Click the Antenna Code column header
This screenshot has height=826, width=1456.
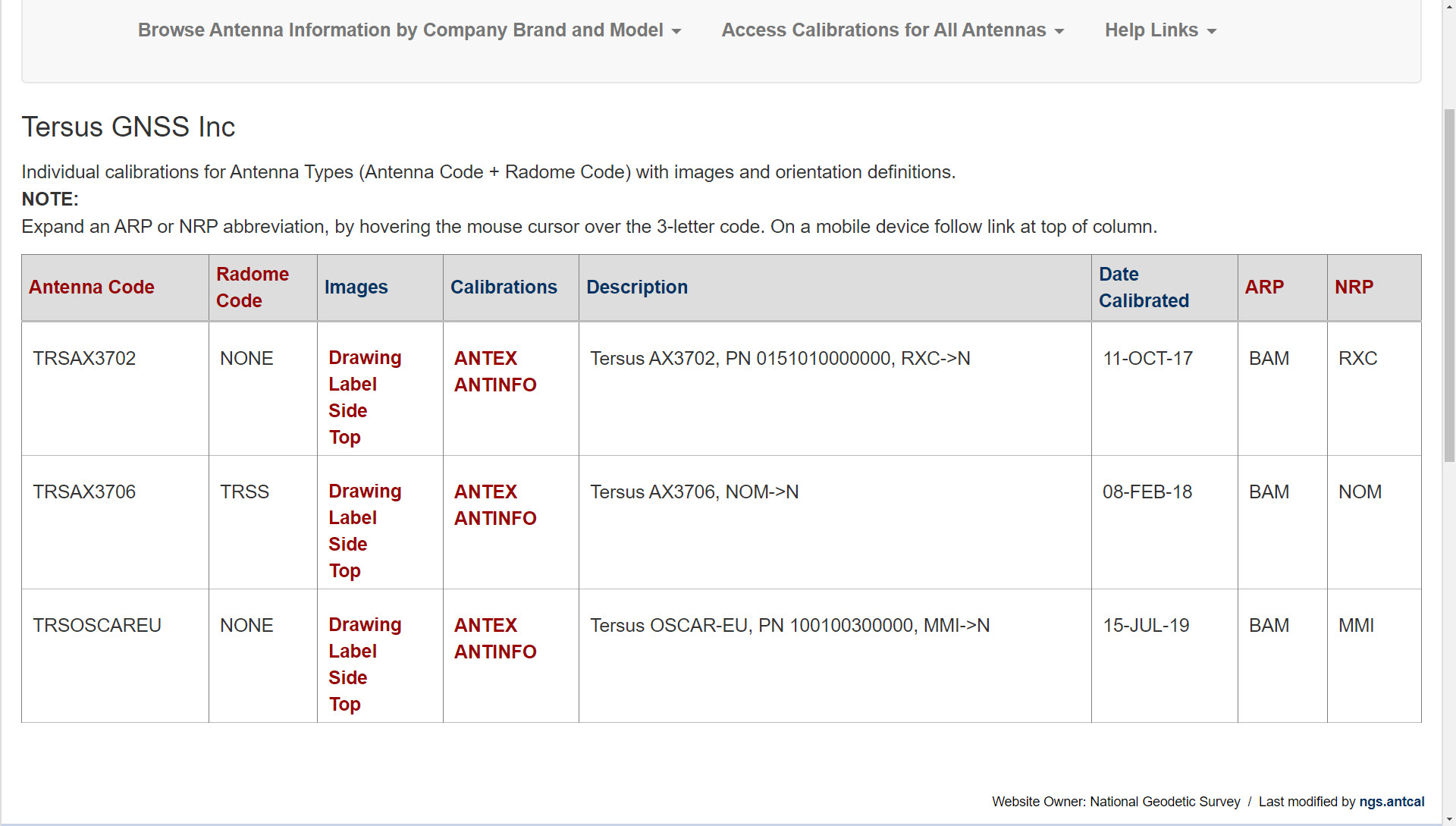[91, 287]
